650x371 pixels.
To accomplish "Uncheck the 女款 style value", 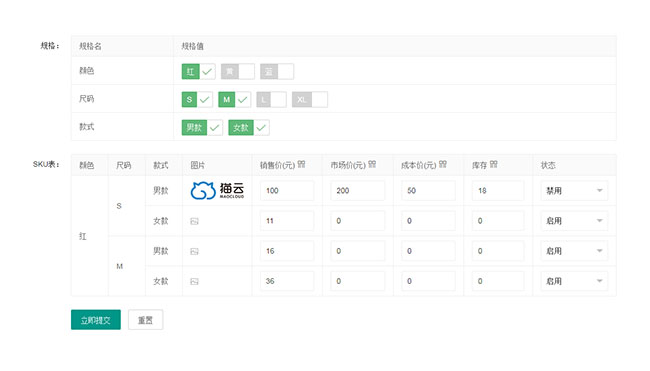I will (x=249, y=128).
